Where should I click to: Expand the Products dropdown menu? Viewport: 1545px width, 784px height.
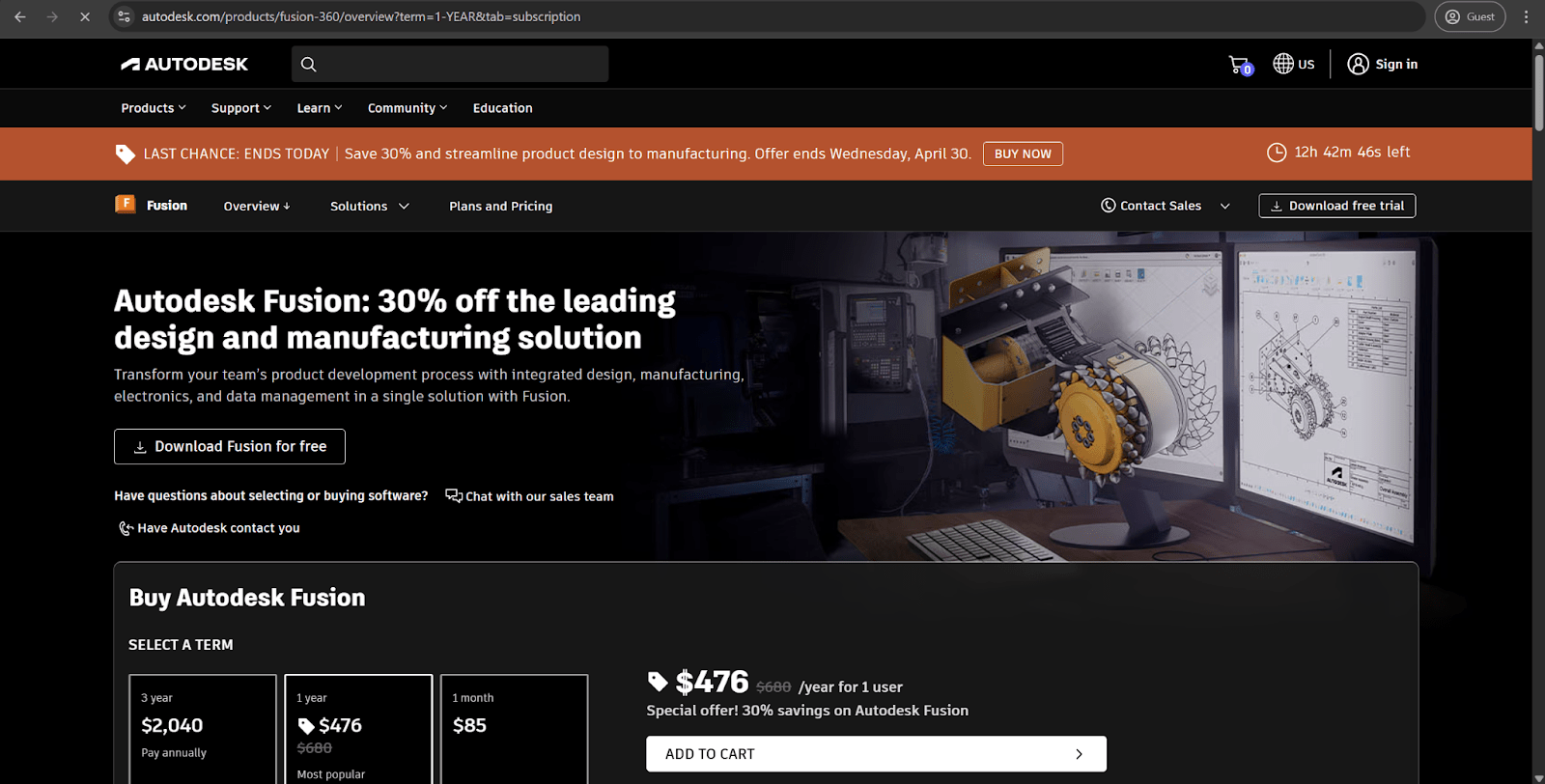coord(154,108)
